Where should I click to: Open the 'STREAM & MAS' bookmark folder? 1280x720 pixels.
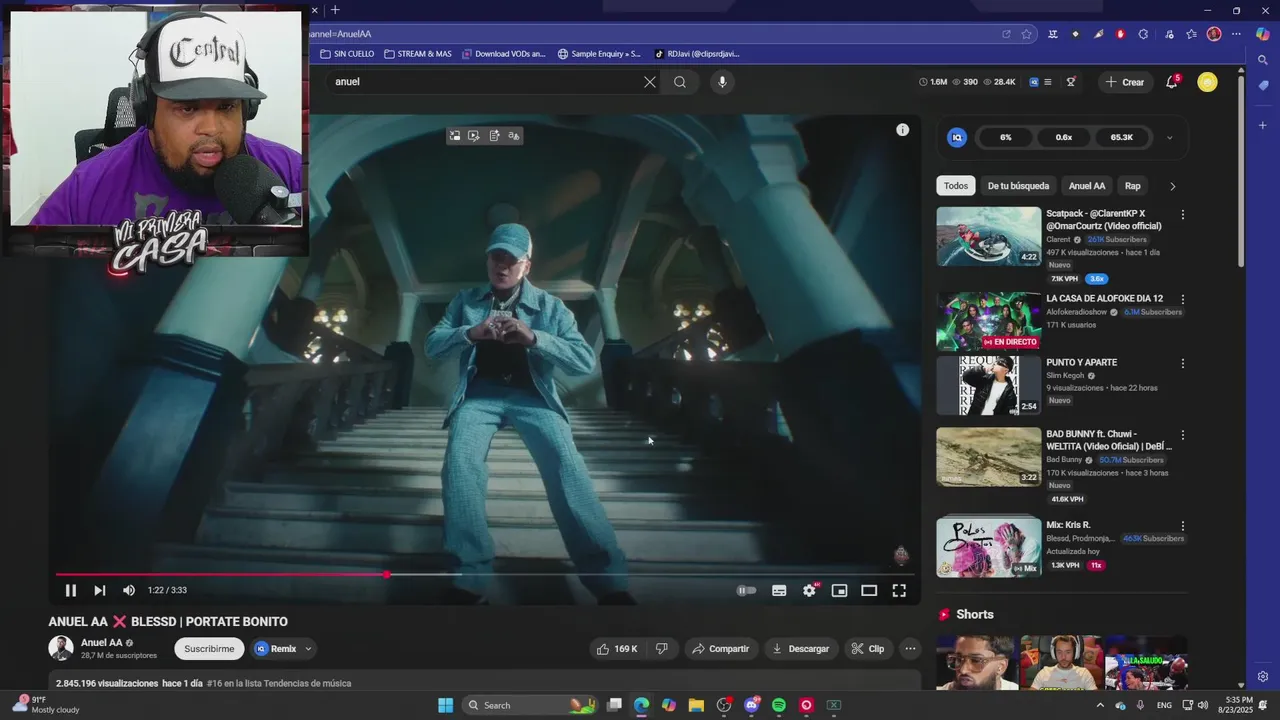(x=418, y=54)
